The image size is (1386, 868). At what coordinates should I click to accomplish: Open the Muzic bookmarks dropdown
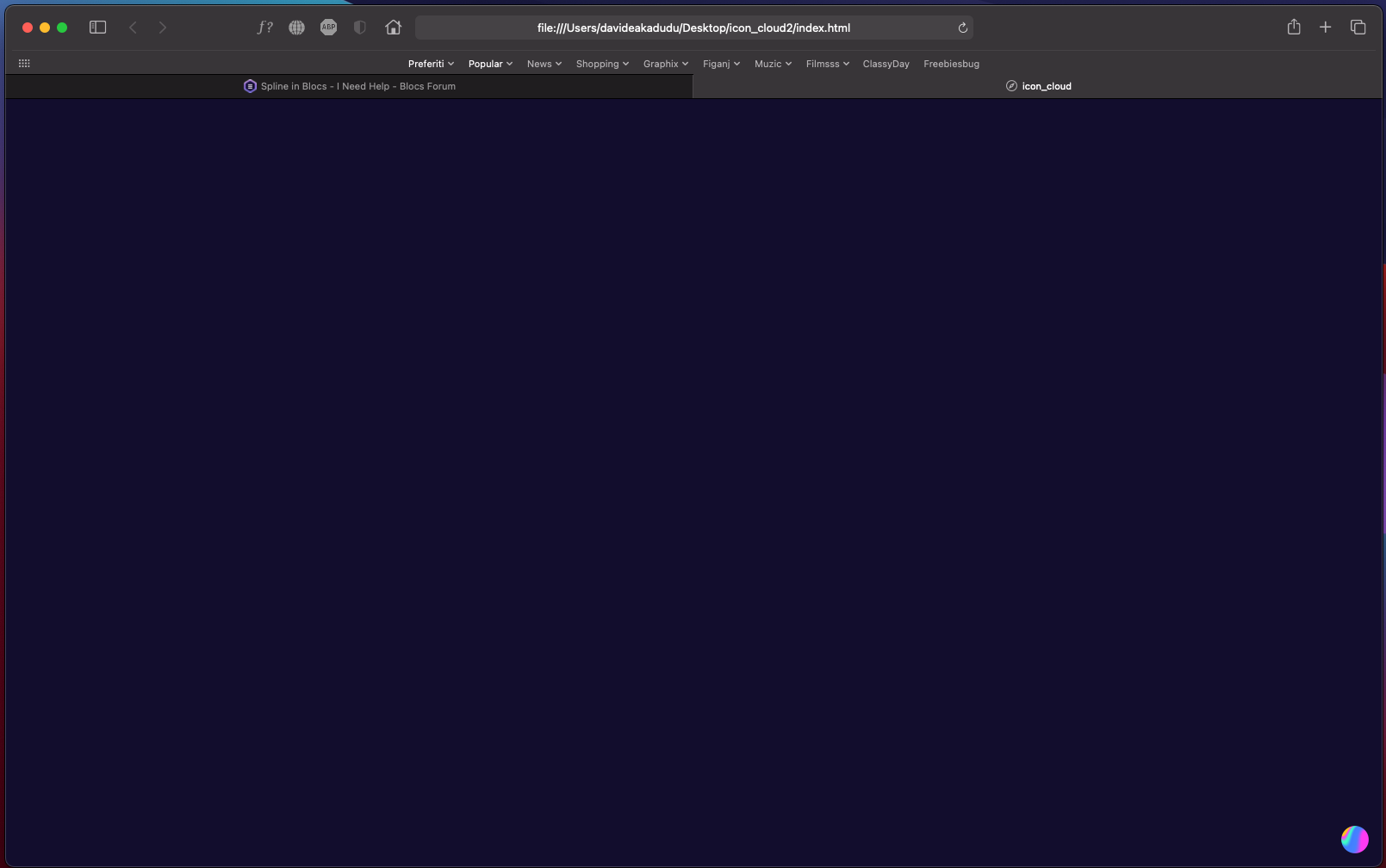pos(773,64)
